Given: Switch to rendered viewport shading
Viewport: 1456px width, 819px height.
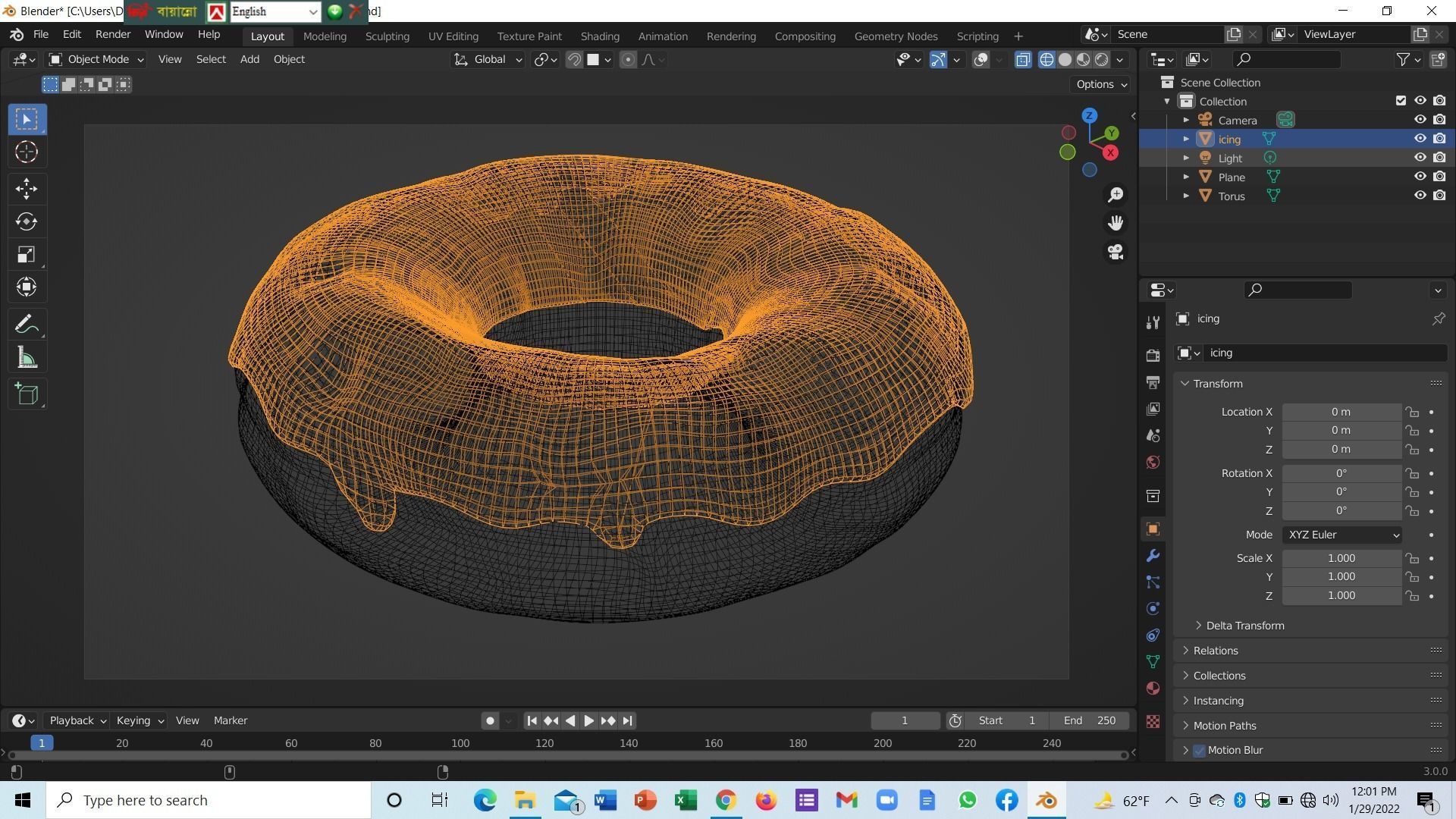Looking at the screenshot, I should click(1101, 60).
